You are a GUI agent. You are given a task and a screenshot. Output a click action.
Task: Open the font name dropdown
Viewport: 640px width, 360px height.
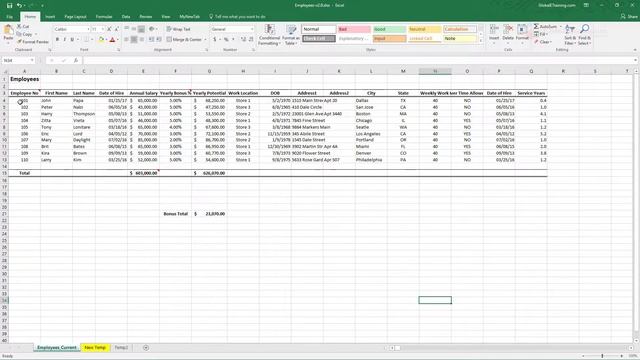88,29
